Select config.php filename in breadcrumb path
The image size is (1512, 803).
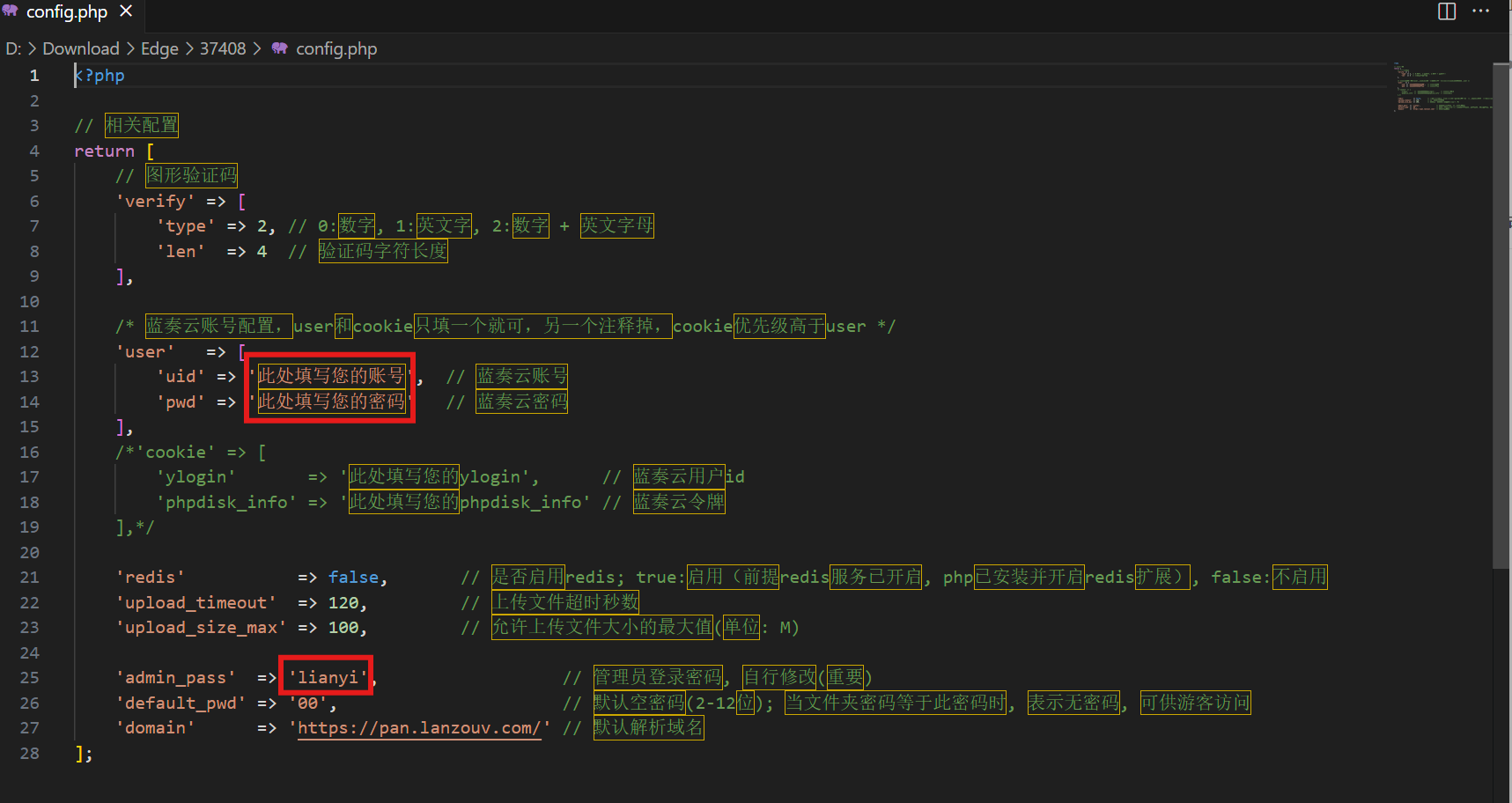click(x=336, y=48)
